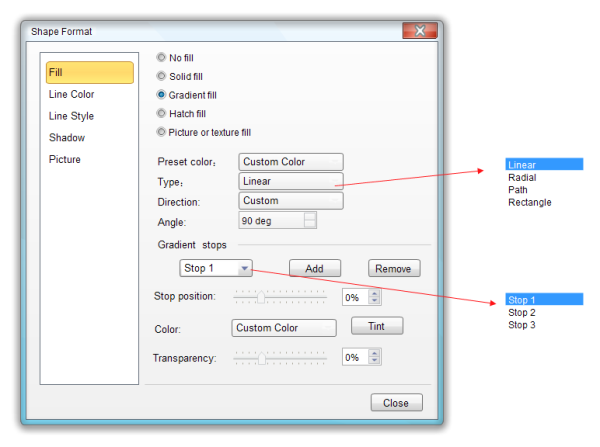Viewport: 600px width, 447px height.
Task: Open the Picture category
Action: click(x=65, y=159)
